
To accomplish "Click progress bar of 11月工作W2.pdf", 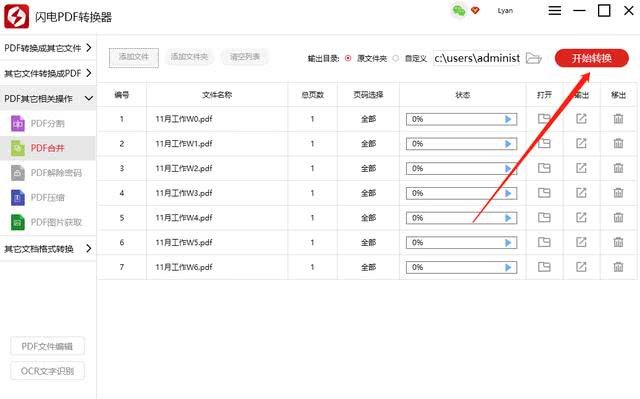I will 461,168.
